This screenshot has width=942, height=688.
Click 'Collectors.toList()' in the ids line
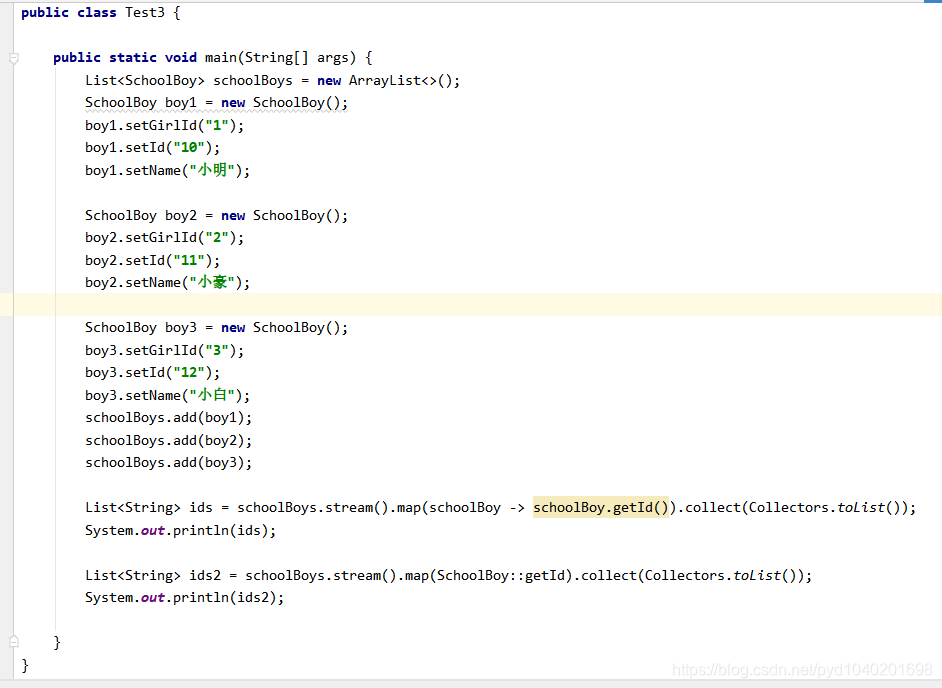coord(824,508)
